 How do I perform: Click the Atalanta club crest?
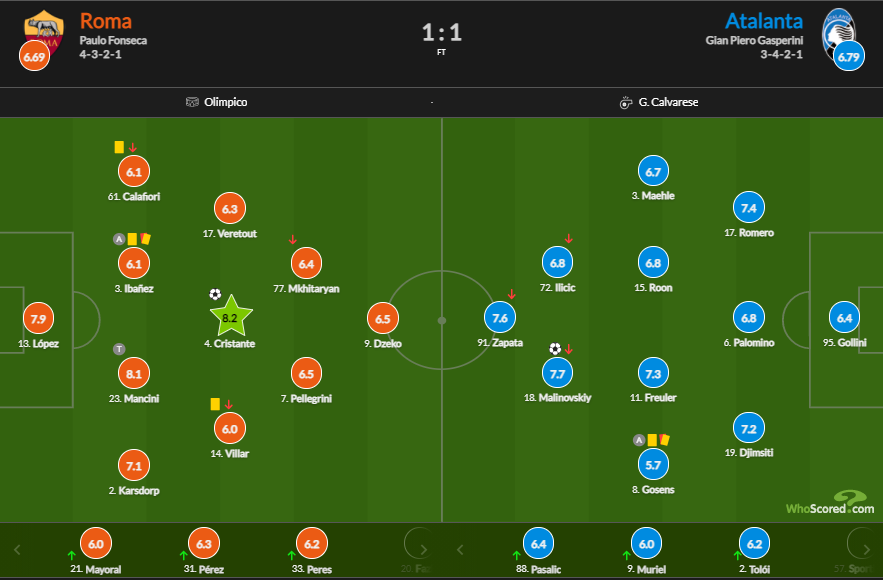(841, 30)
